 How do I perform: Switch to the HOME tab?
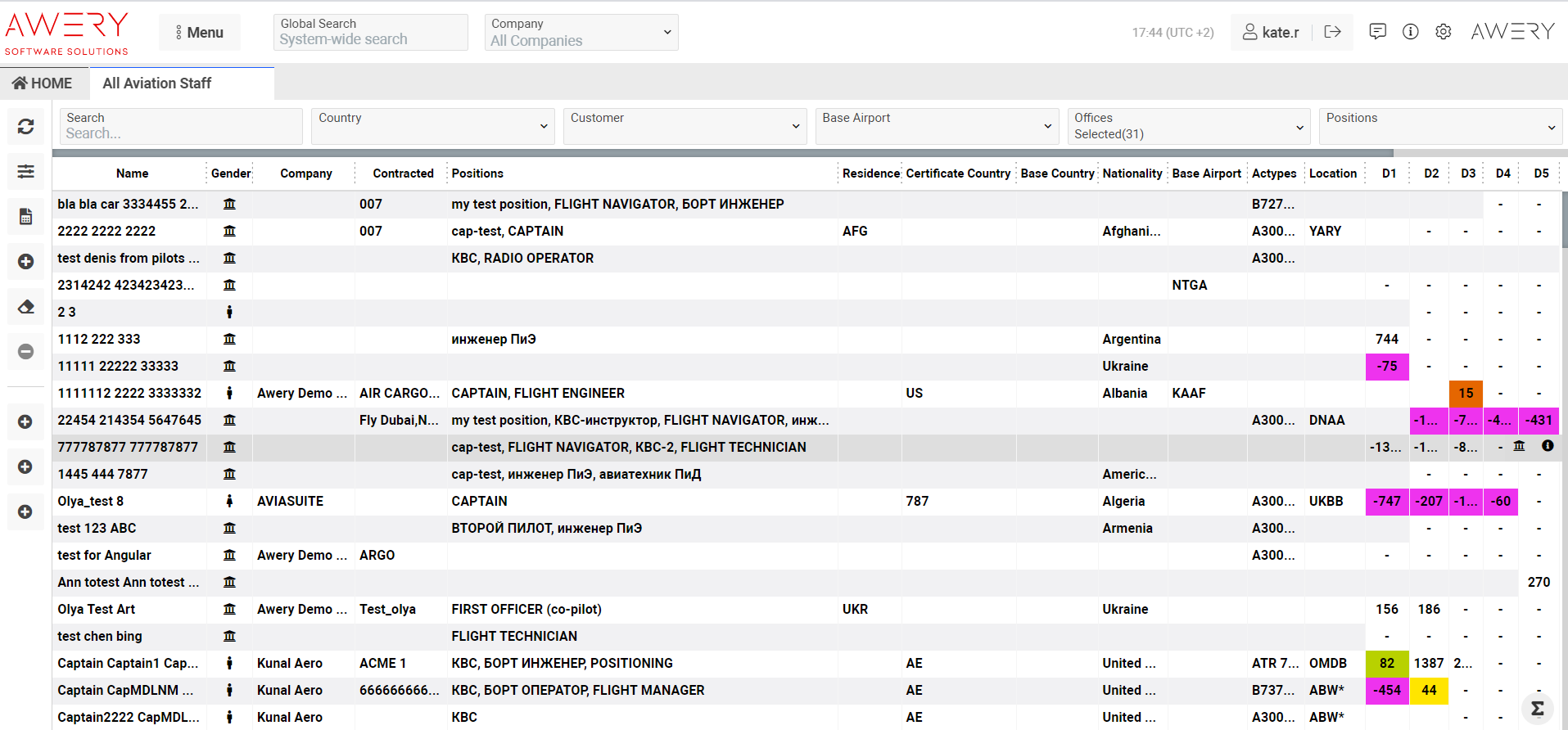pyautogui.click(x=43, y=83)
